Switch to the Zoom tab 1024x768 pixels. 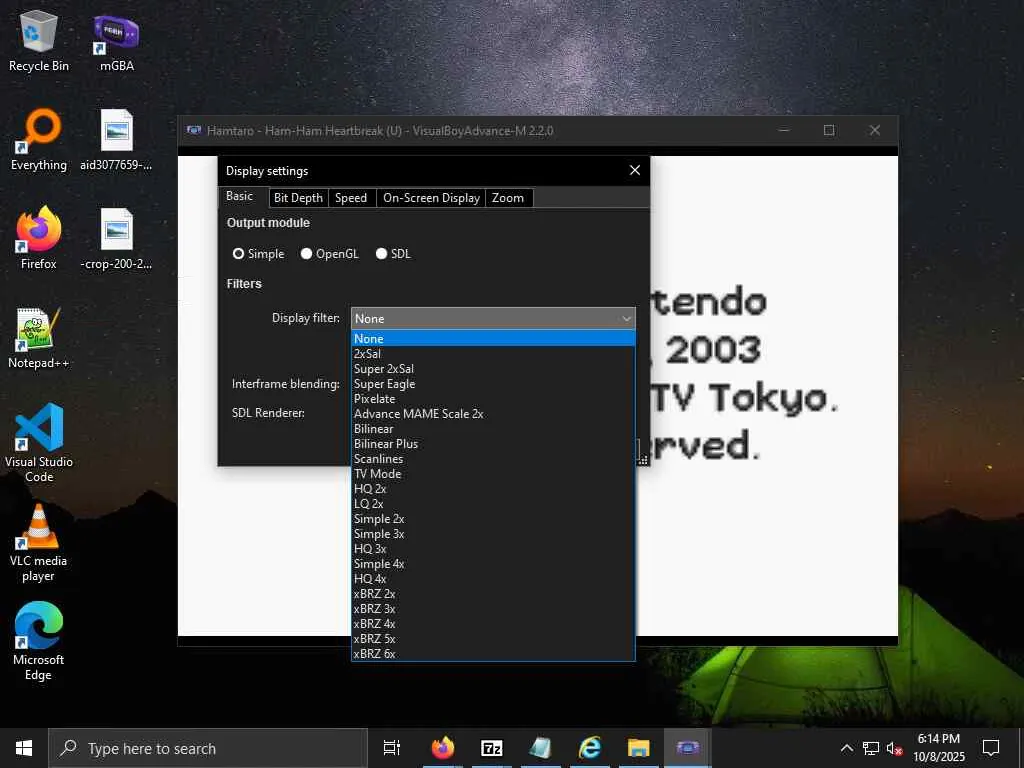508,198
